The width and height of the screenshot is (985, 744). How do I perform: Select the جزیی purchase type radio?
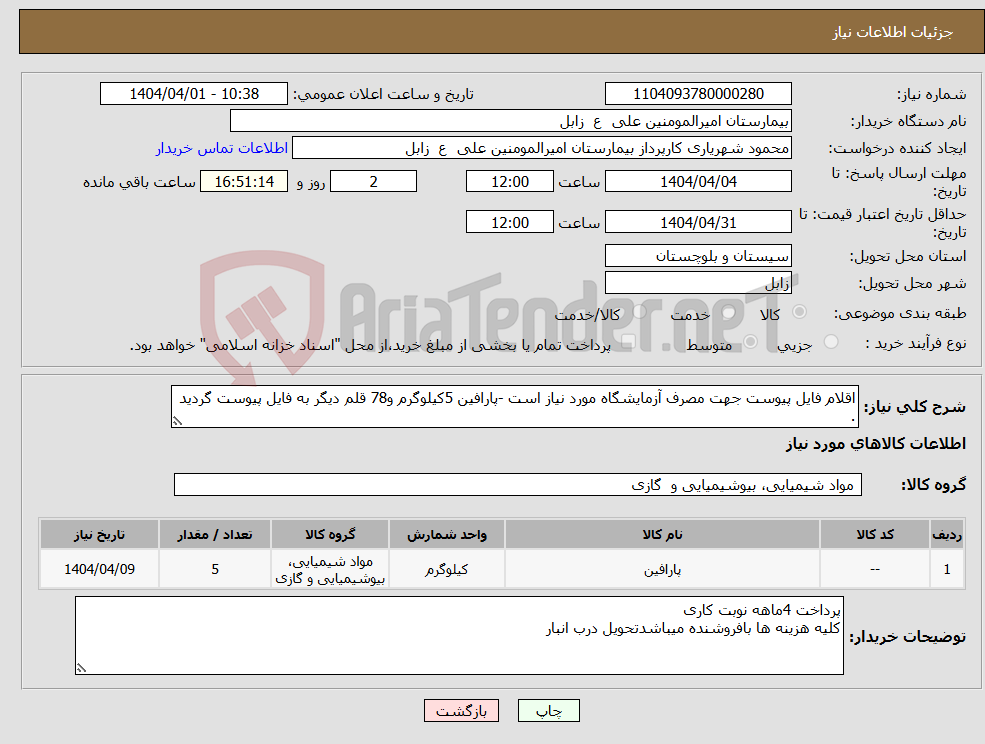pos(831,342)
